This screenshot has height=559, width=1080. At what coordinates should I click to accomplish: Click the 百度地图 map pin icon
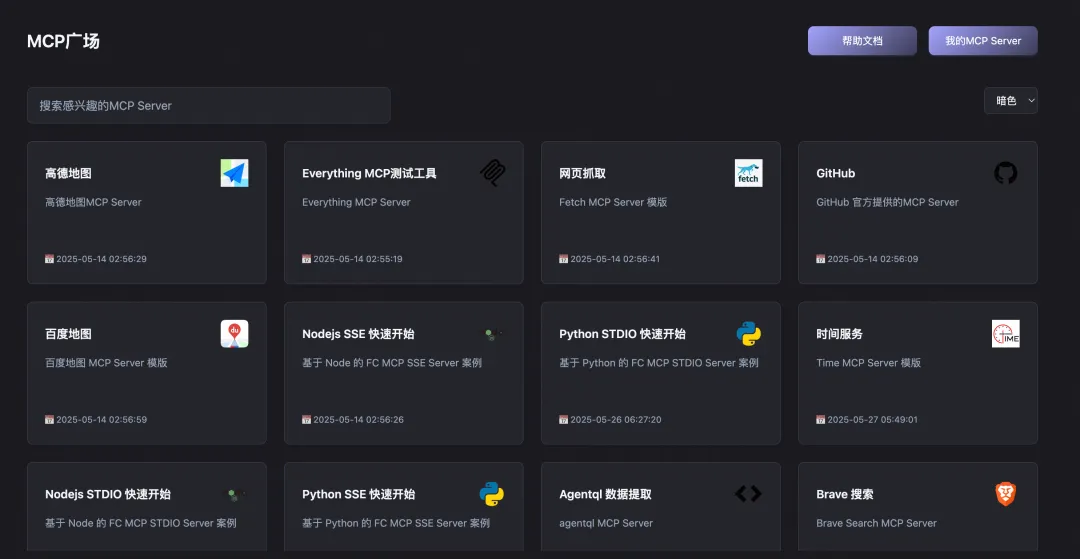234,333
